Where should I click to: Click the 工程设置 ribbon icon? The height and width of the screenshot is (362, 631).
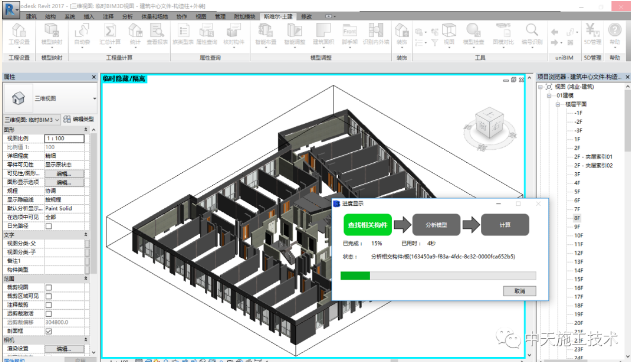pyautogui.click(x=19, y=31)
